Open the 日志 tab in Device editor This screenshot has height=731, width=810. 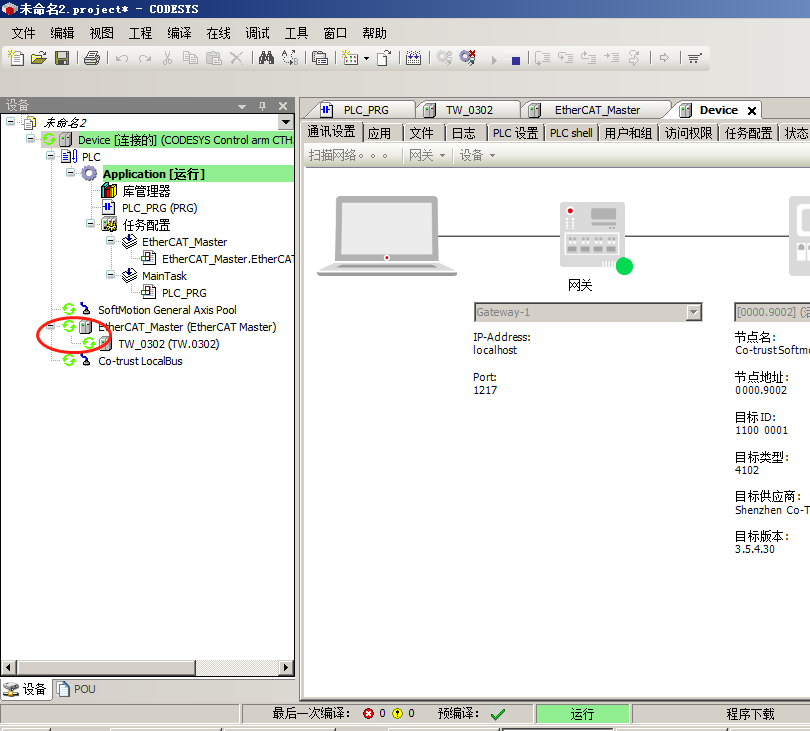pos(463,133)
